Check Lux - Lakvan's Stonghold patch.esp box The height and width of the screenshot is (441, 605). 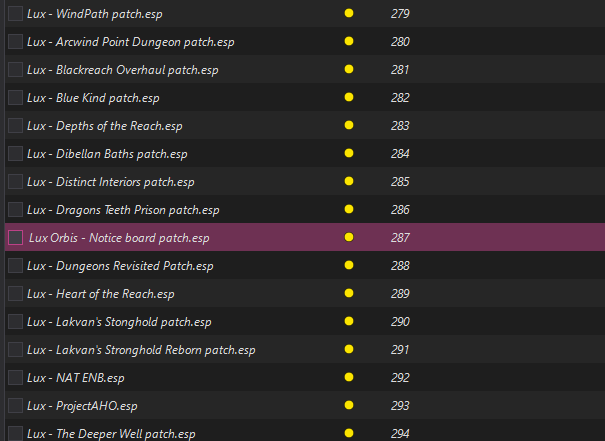[15, 321]
